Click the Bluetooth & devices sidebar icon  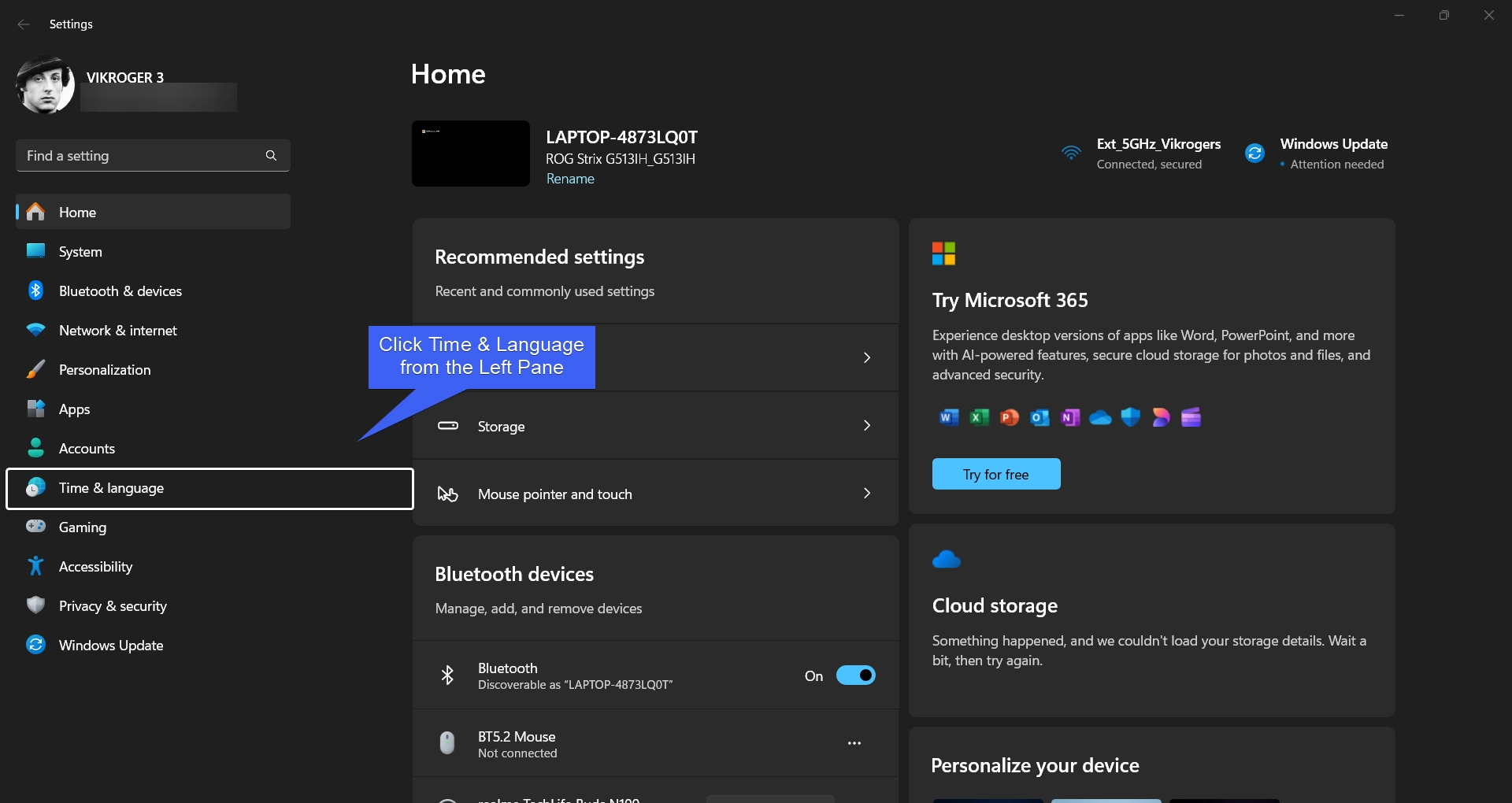[x=35, y=290]
